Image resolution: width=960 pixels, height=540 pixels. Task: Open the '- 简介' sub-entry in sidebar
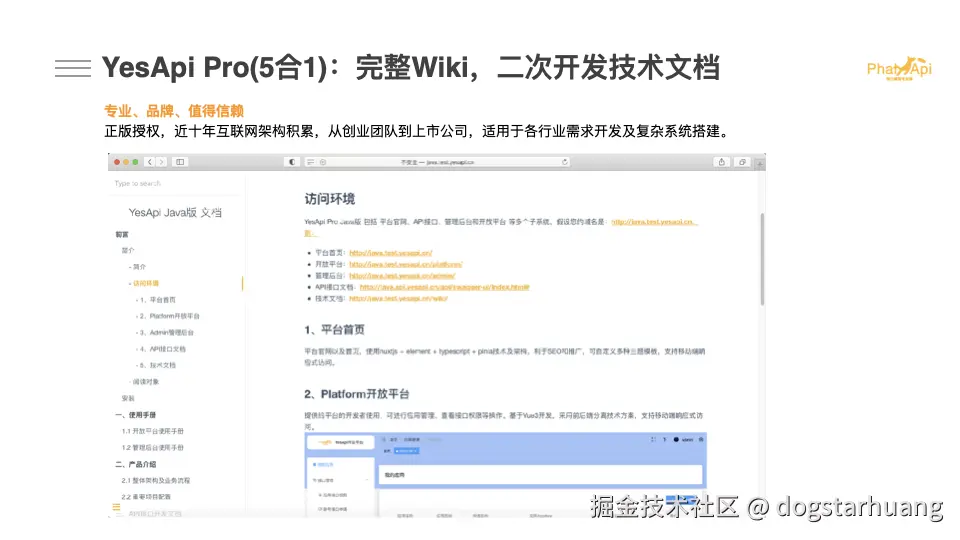137,267
